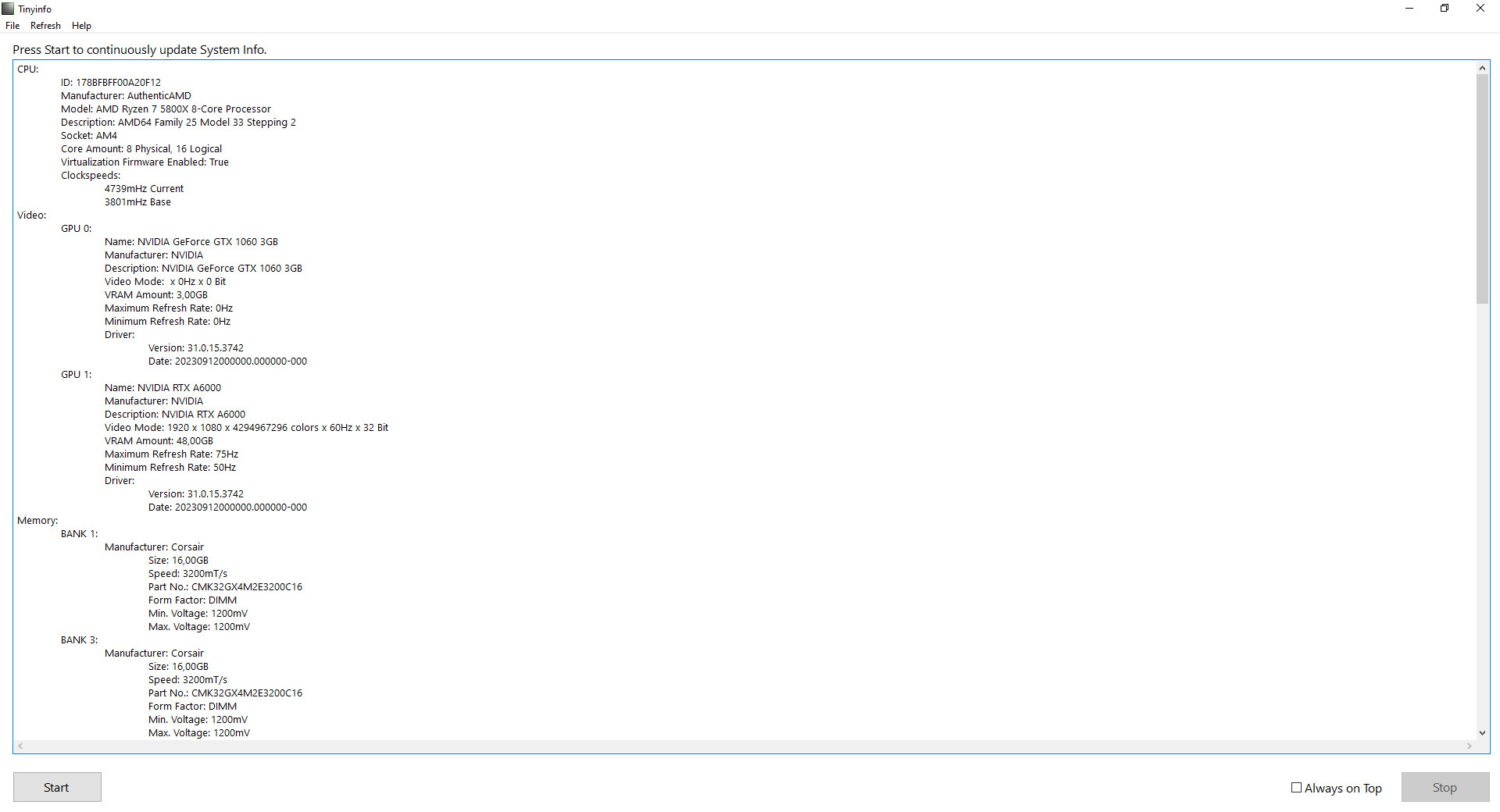Click 'Maximum Refresh Rate: 0Hz' line

169,308
